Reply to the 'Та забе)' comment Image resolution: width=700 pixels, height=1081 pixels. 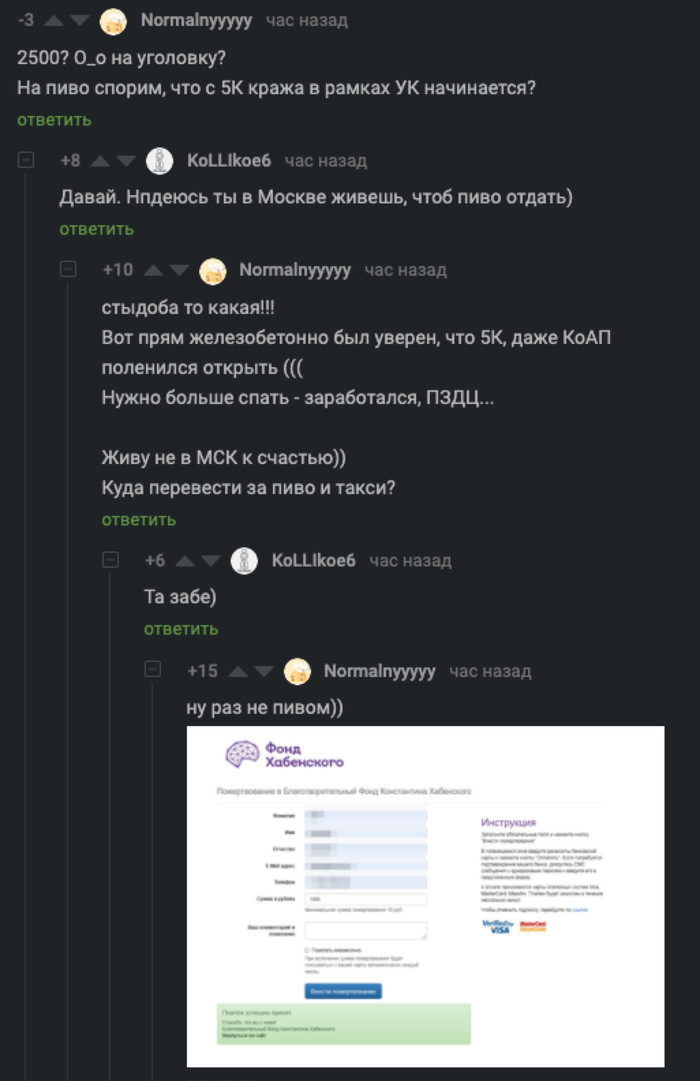(x=180, y=629)
